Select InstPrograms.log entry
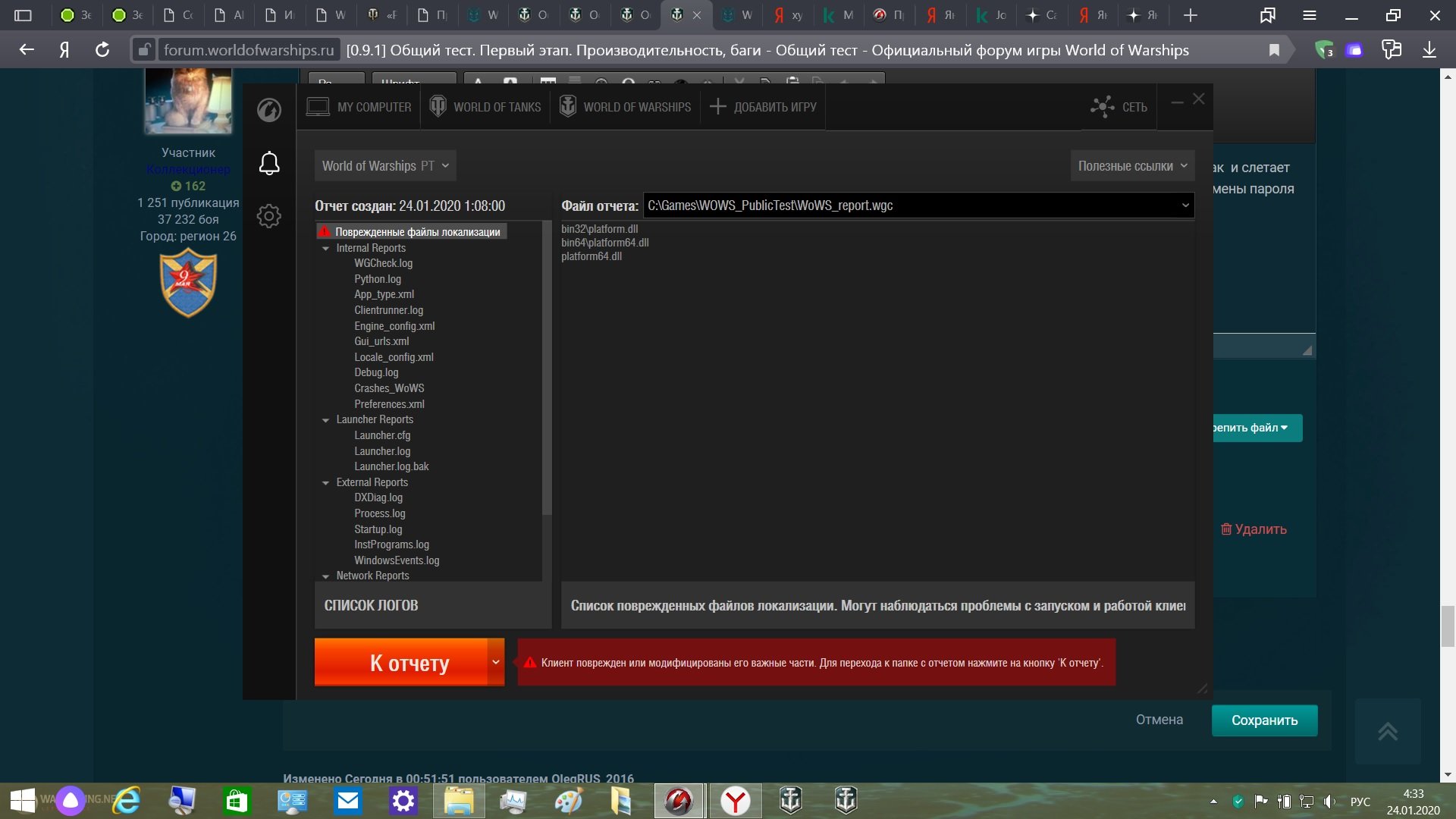Viewport: 1456px width, 819px height. (391, 544)
